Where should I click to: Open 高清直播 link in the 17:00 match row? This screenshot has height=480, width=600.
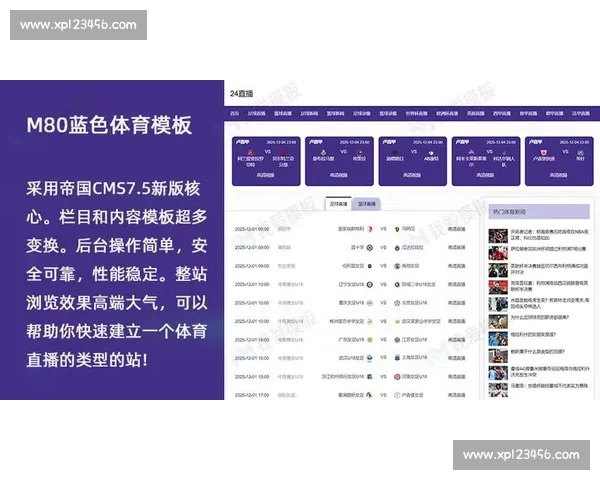pos(456,395)
